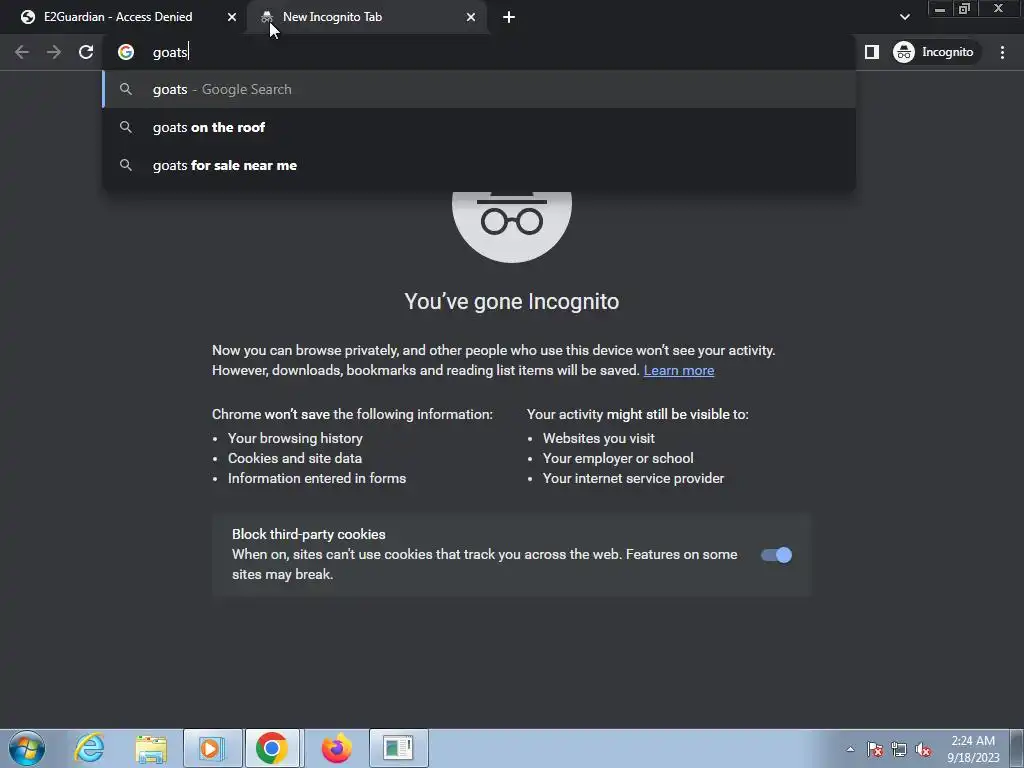Toggle Block third-party cookies switch

(x=776, y=555)
